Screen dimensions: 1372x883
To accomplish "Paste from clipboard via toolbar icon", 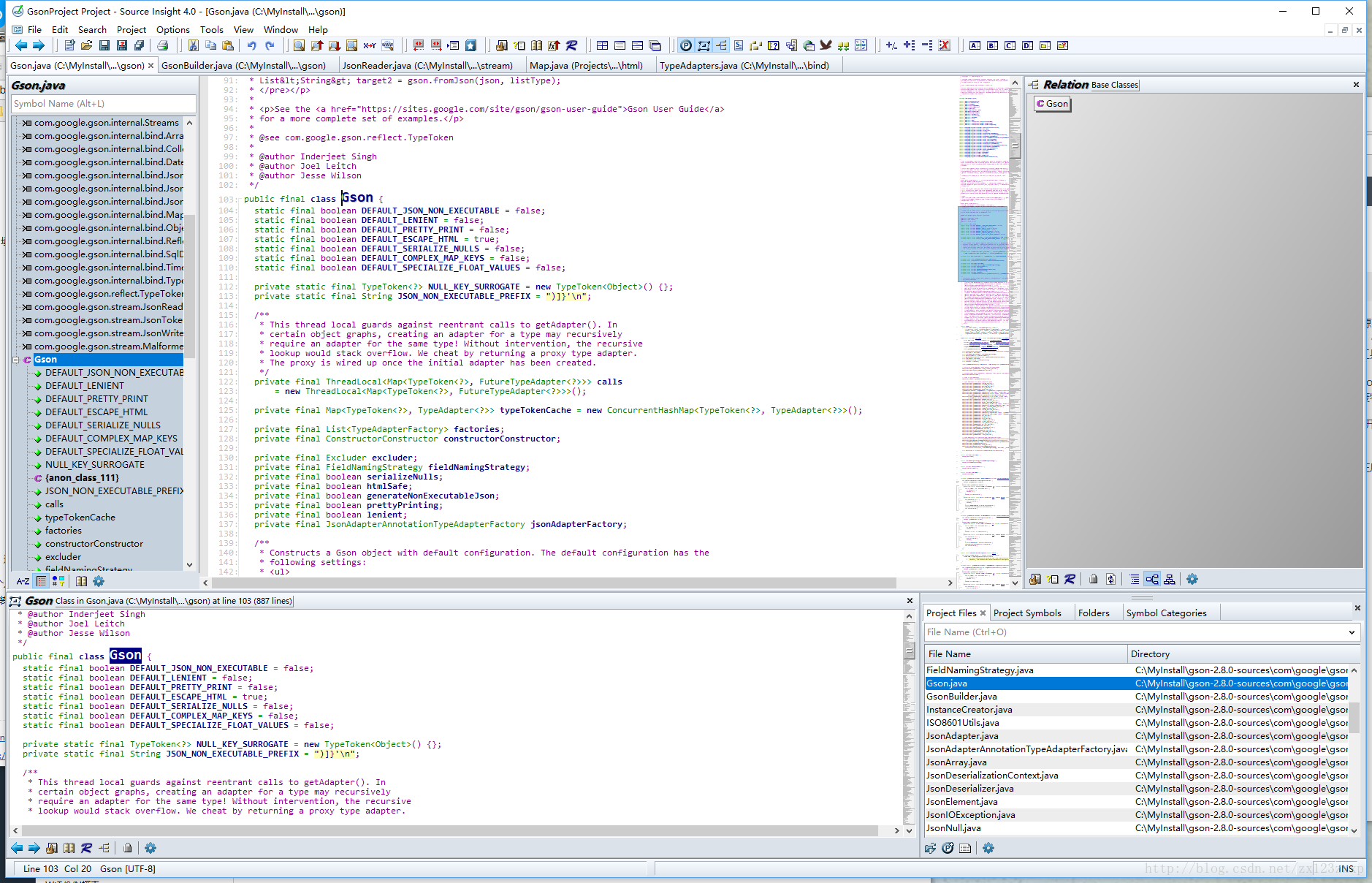I will point(228,45).
